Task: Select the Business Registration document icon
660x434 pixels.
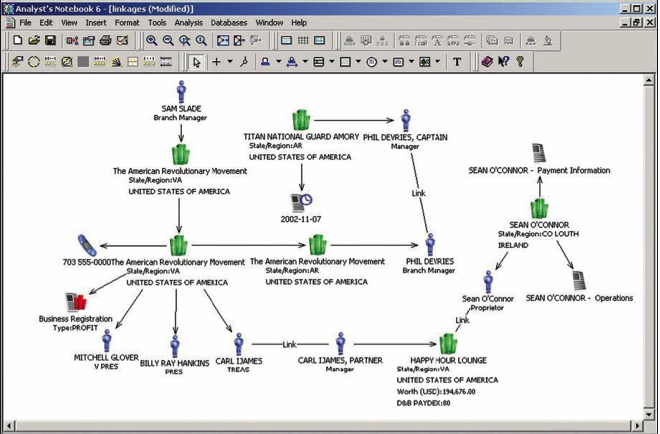Action: pos(76,302)
